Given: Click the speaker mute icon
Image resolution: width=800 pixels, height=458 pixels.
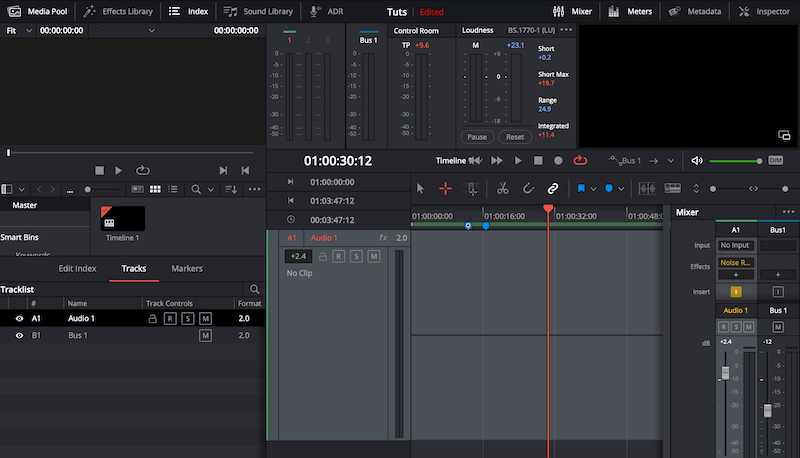Looking at the screenshot, I should [697, 160].
